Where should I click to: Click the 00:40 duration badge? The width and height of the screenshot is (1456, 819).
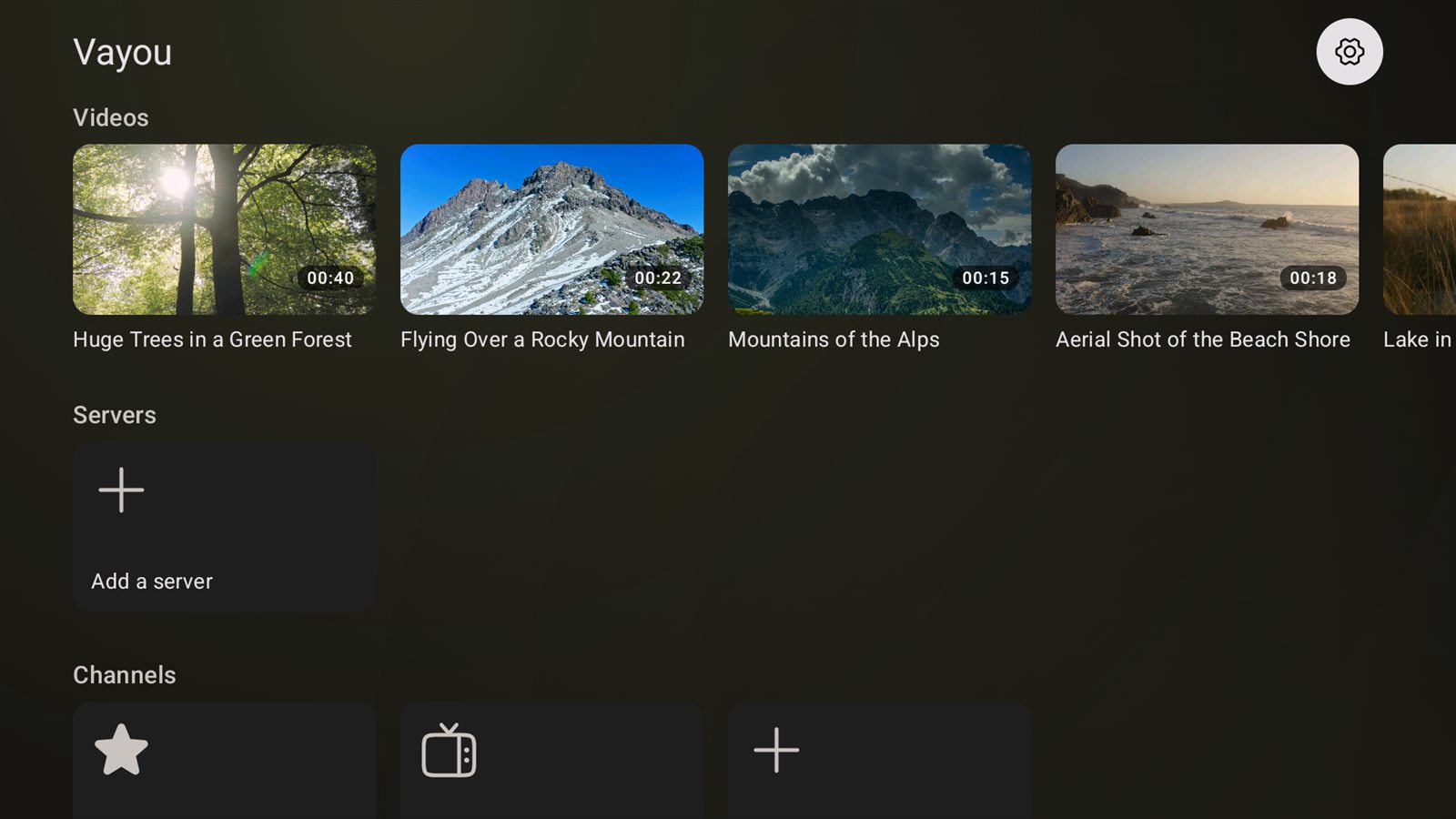330,278
